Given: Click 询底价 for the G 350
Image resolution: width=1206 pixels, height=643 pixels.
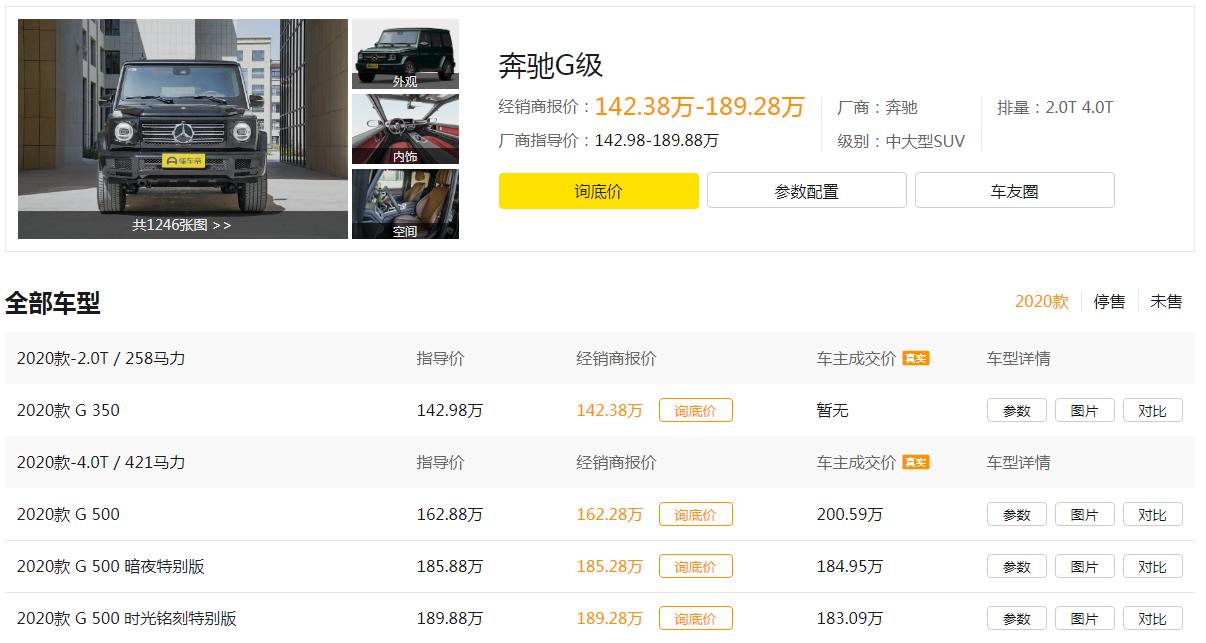Looking at the screenshot, I should point(695,410).
